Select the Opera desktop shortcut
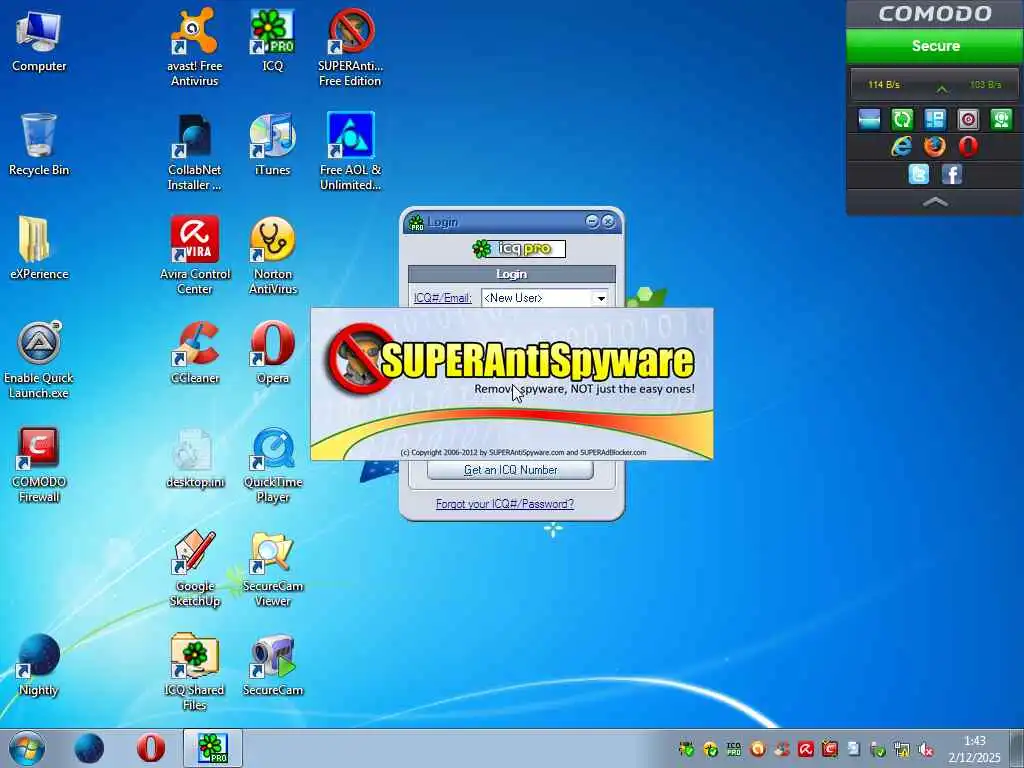Screen dimensions: 1024x768 coord(272,353)
